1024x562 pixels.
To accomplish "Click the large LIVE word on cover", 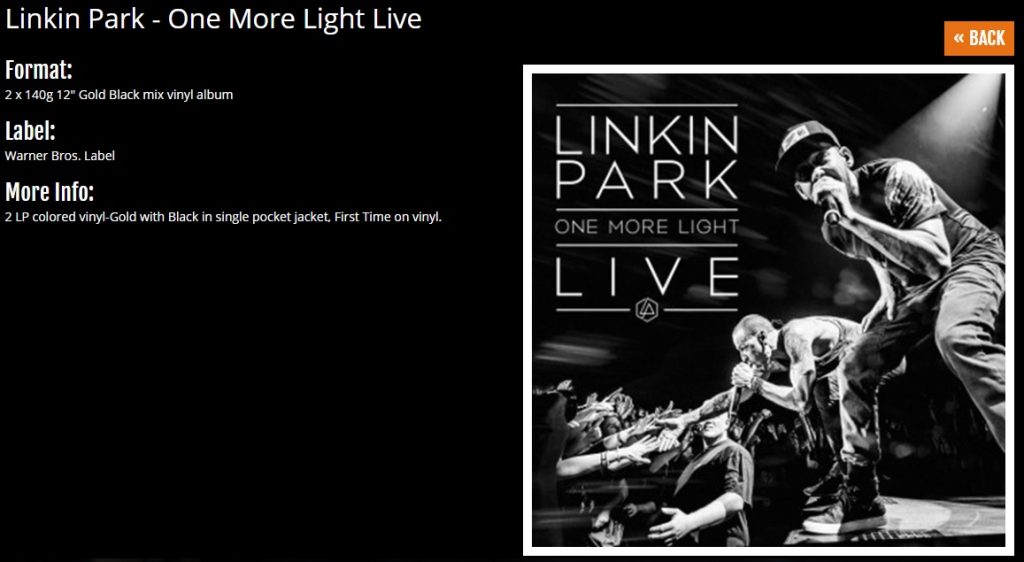I will click(x=647, y=277).
